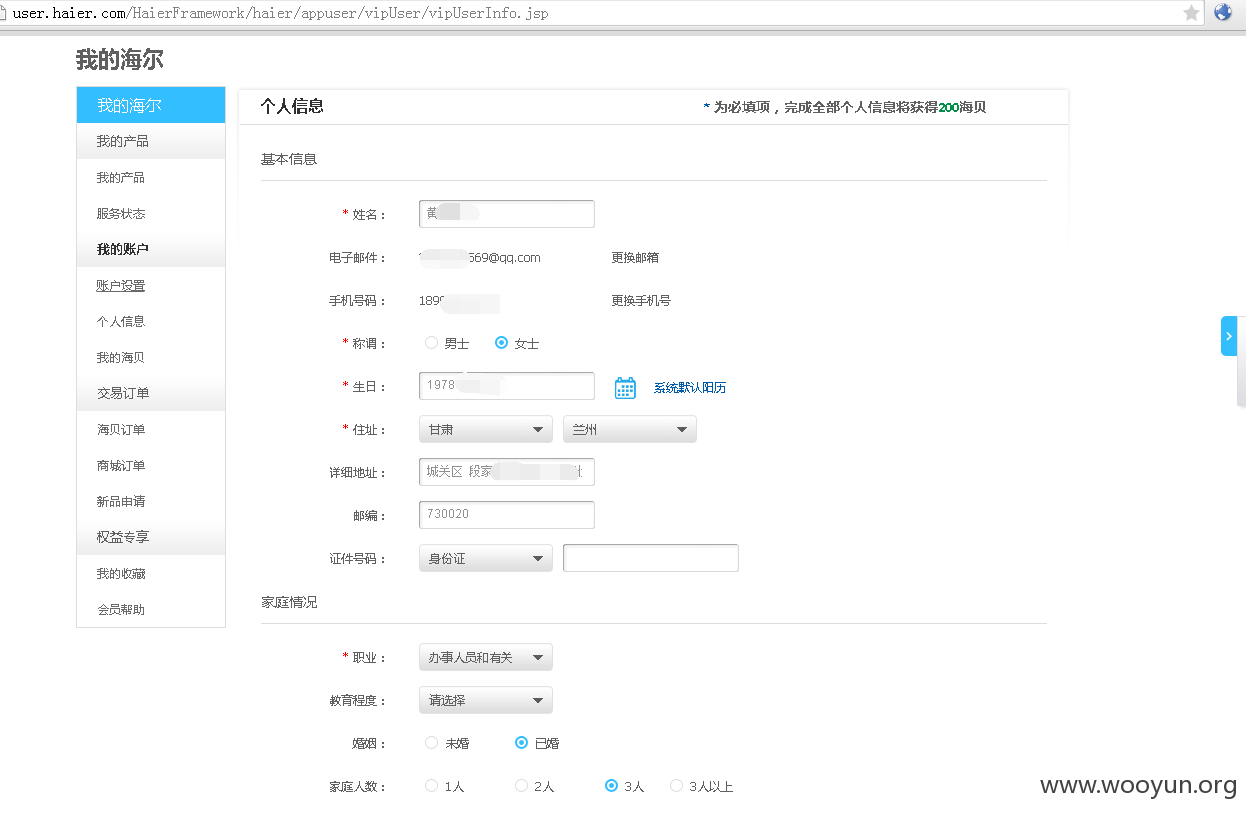Select 3人 family size option

click(612, 786)
